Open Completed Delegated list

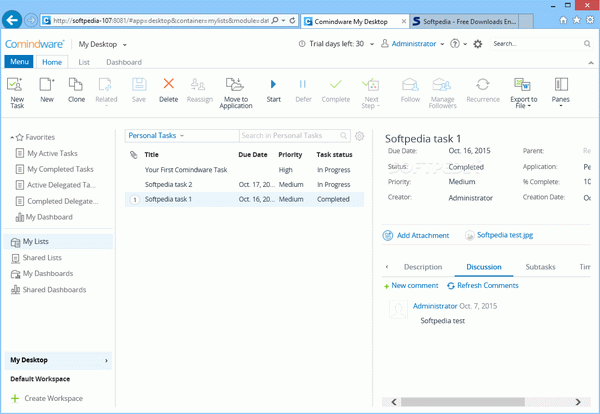coord(57,201)
